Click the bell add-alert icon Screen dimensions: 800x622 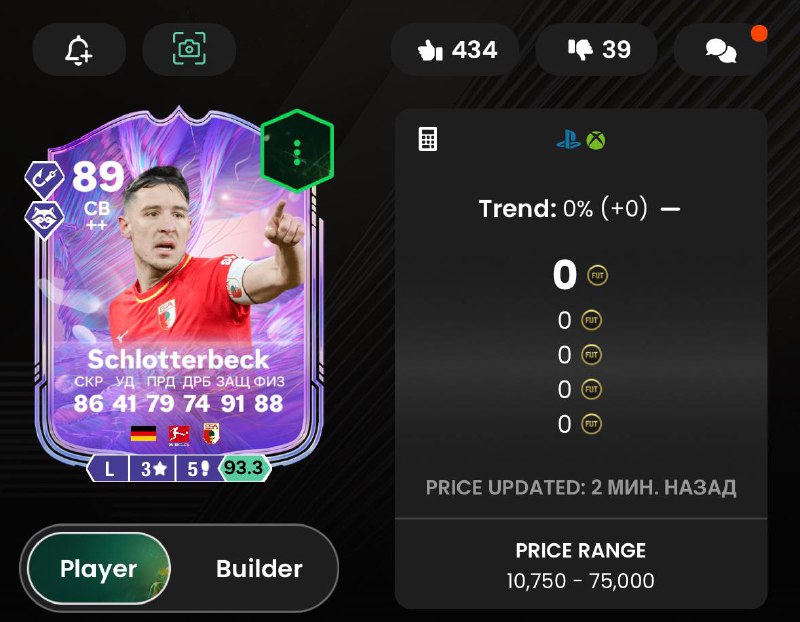[x=79, y=49]
